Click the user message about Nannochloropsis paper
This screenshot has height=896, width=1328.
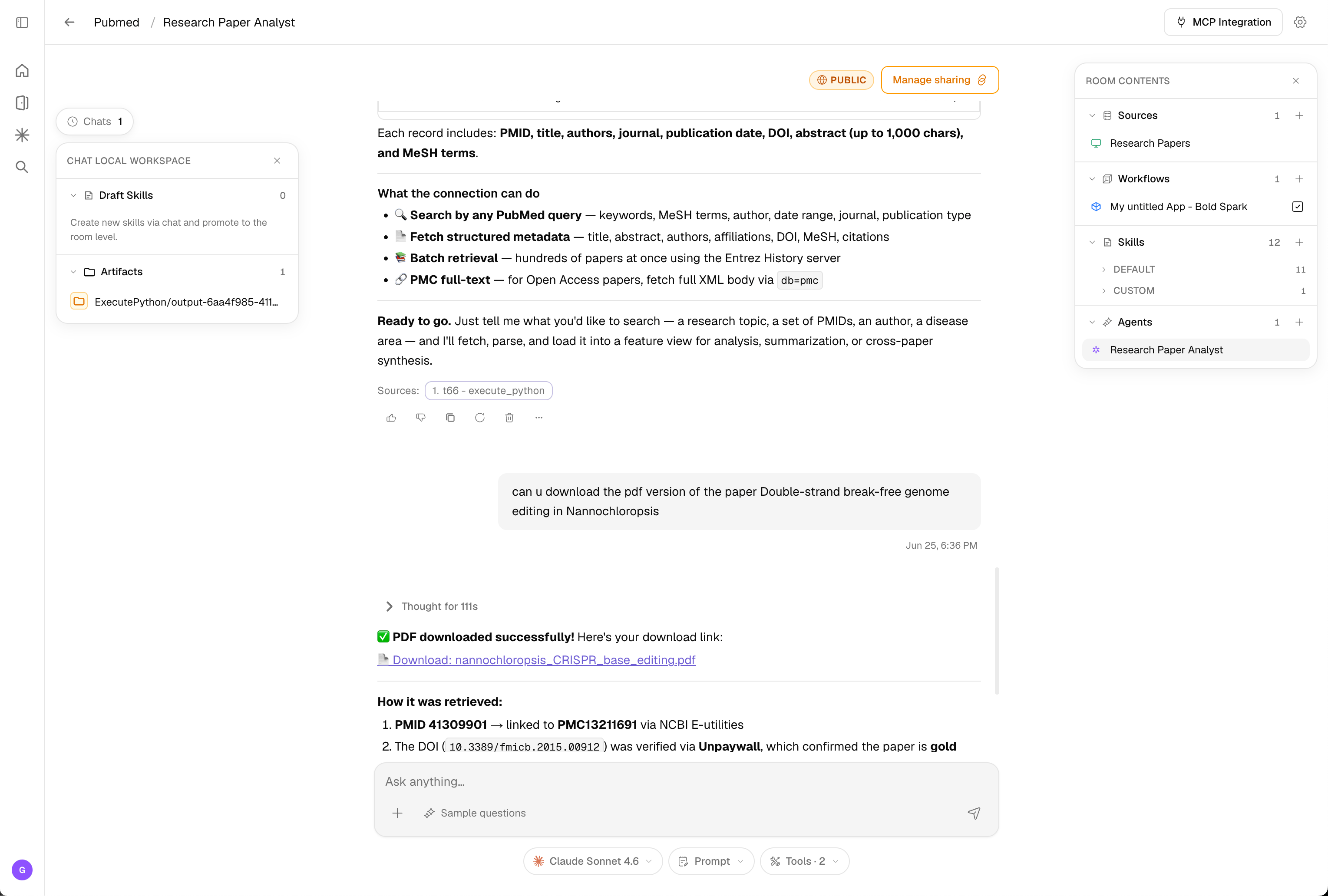(x=739, y=501)
